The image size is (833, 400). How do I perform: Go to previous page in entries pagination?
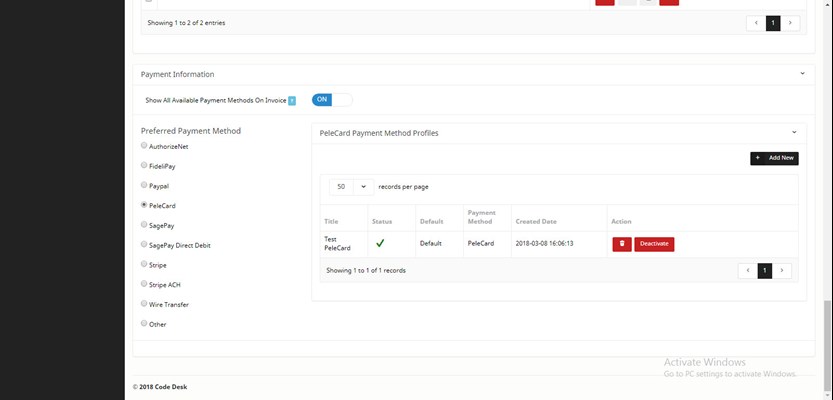tap(755, 23)
